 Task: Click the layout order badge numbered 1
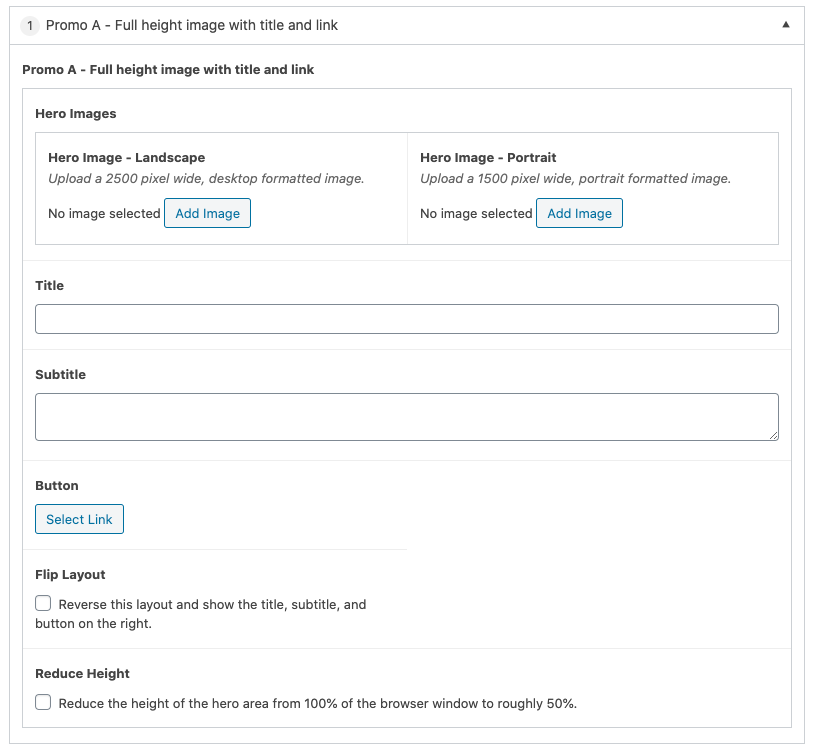(30, 25)
